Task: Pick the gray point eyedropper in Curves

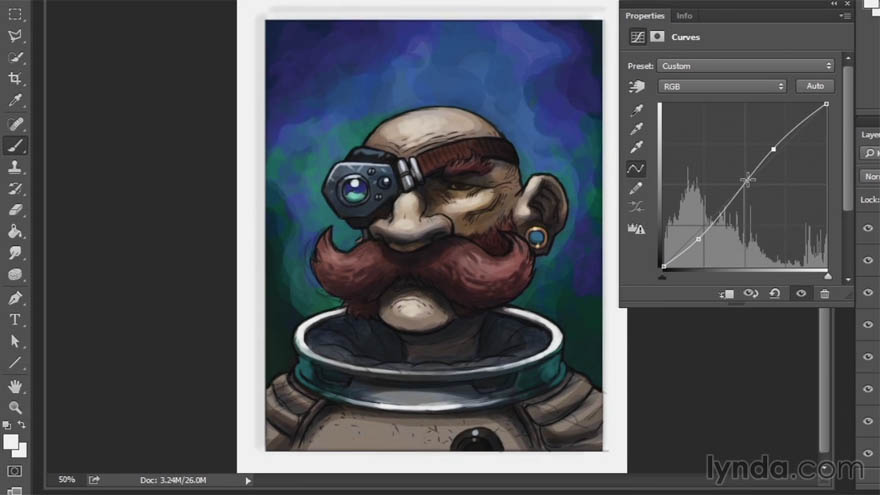Action: click(636, 129)
